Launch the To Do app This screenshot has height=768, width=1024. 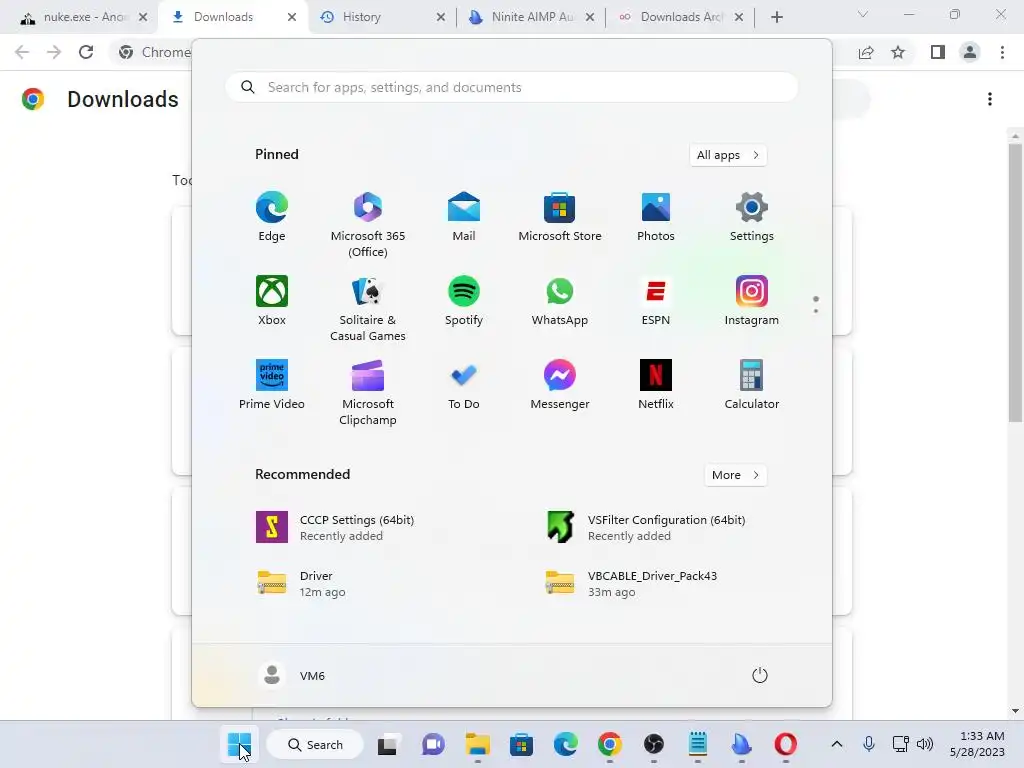coord(464,385)
